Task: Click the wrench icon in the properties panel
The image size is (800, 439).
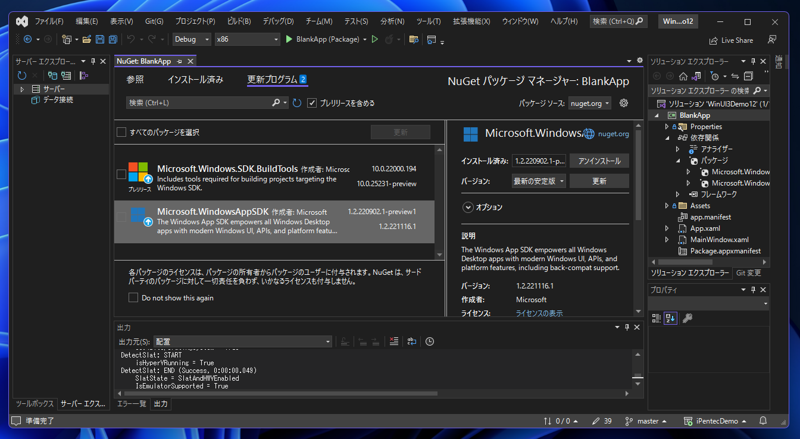Action: tap(687, 319)
